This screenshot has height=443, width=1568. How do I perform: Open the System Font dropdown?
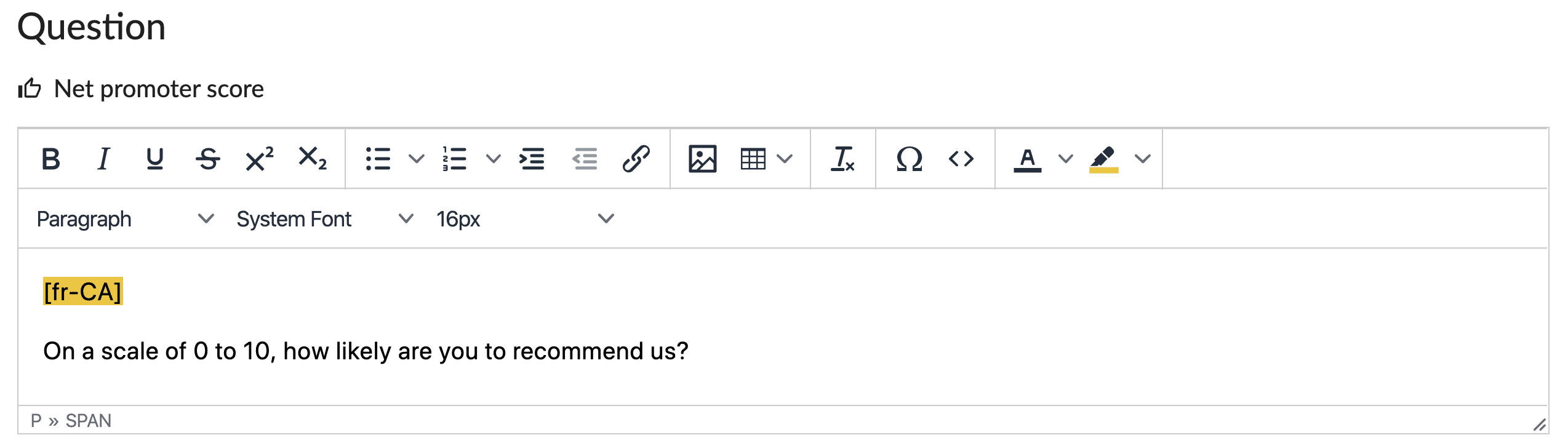pos(324,219)
